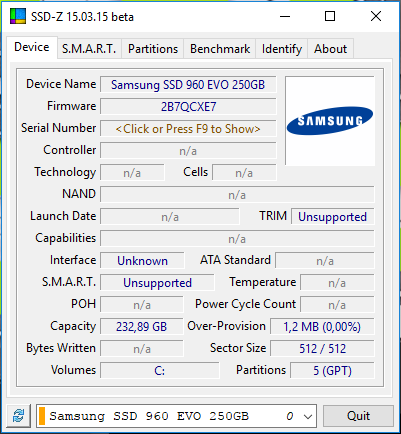Image resolution: width=401 pixels, height=434 pixels.
Task: Click the Power Cycle Count n/a field
Action: coord(337,305)
